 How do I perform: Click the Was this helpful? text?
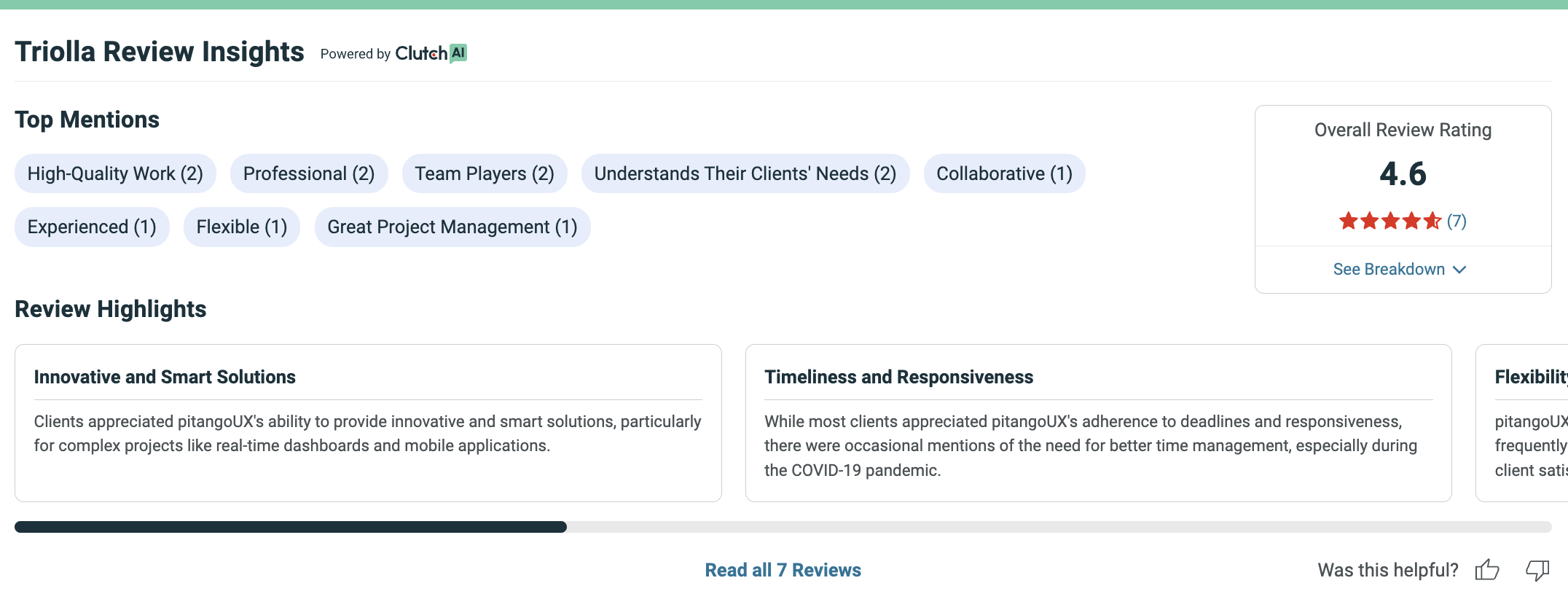1388,570
